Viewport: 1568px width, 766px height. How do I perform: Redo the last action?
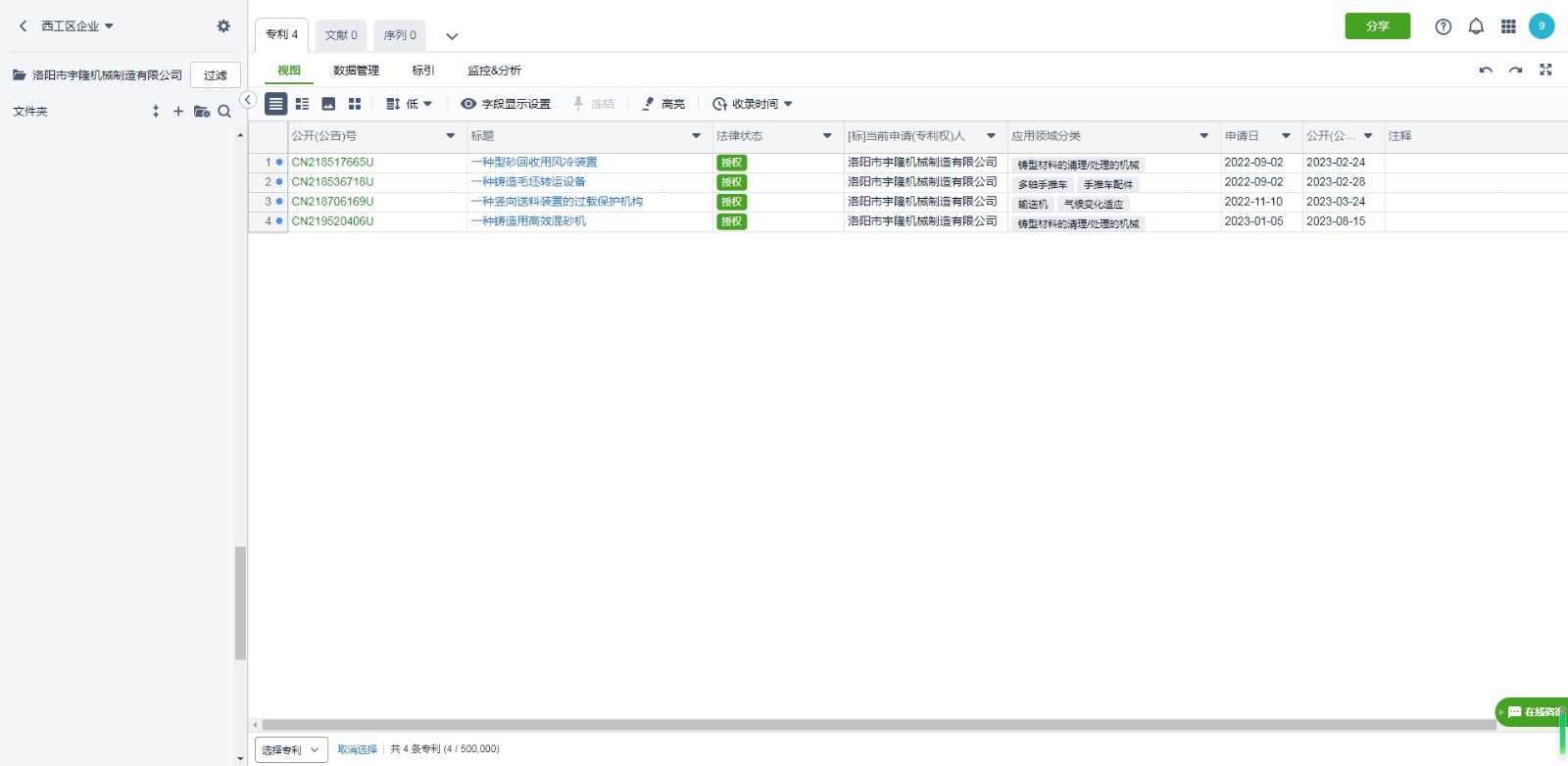pyautogui.click(x=1516, y=71)
